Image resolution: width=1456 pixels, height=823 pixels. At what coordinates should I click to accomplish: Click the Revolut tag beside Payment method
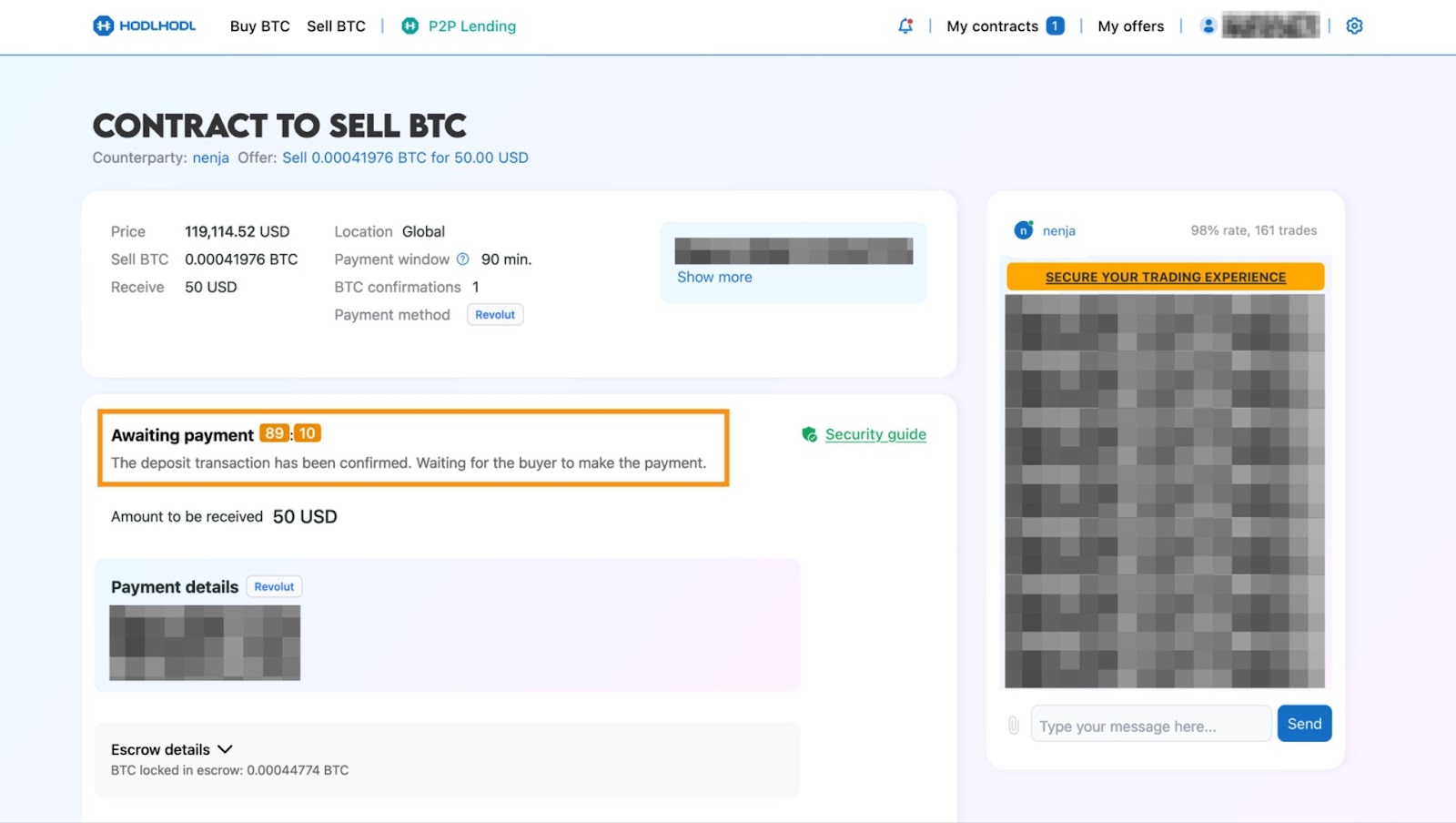pos(495,315)
